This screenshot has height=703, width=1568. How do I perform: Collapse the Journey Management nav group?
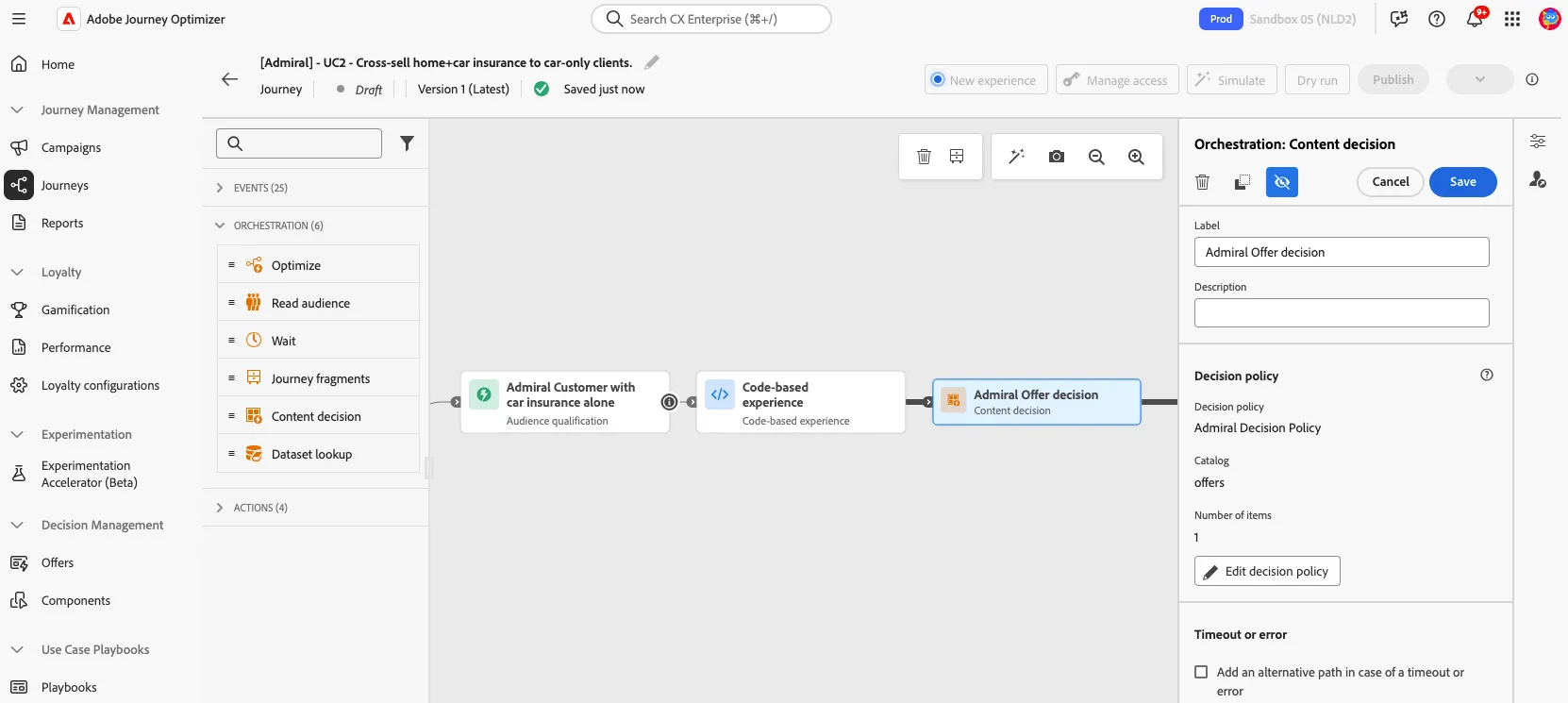(17, 109)
